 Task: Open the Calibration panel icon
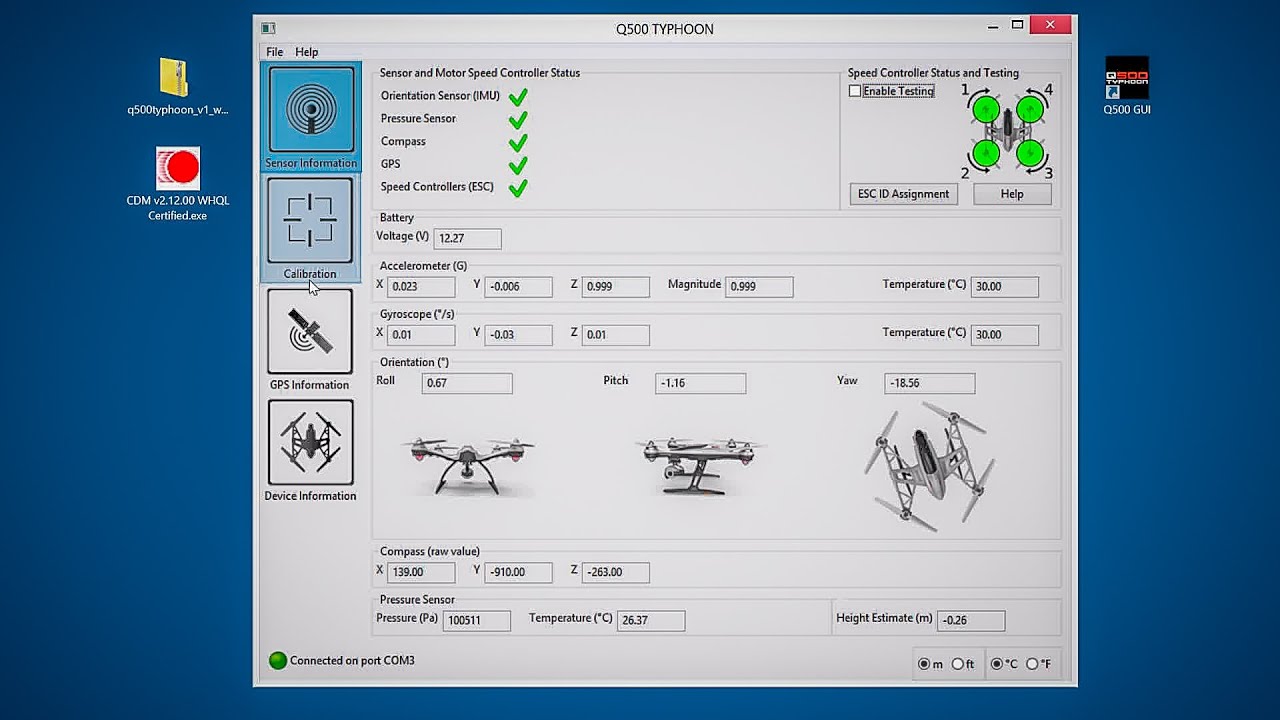(x=310, y=220)
